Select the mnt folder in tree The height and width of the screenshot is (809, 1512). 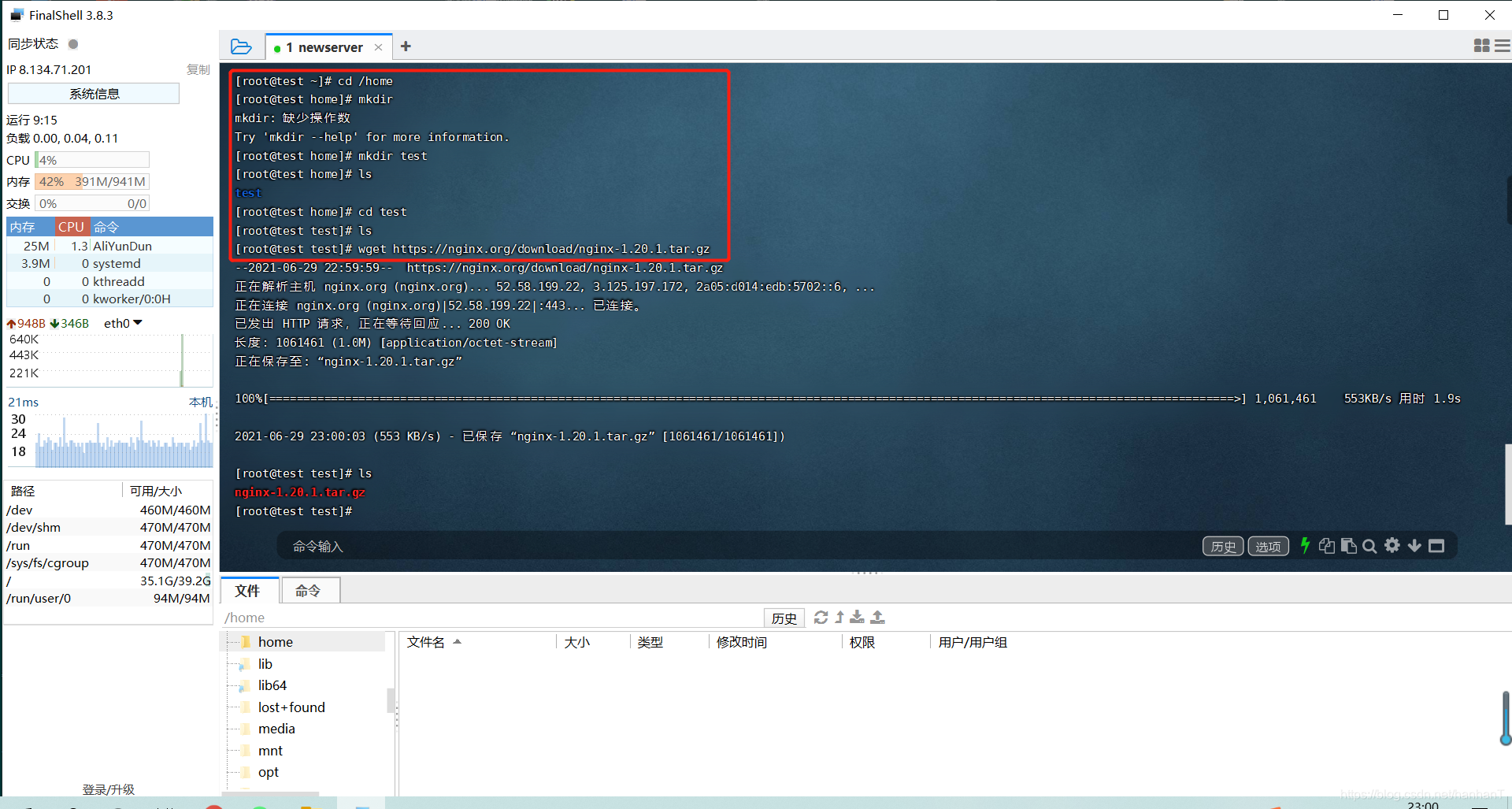pos(270,751)
